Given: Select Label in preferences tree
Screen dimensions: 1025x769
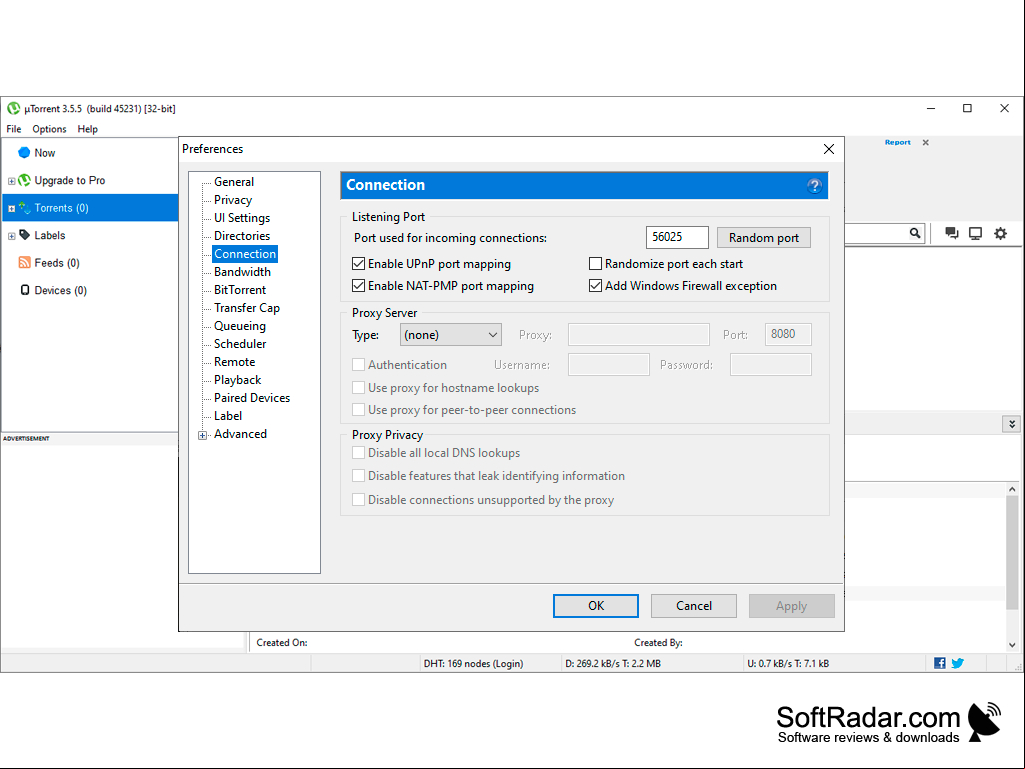Looking at the screenshot, I should tap(228, 415).
